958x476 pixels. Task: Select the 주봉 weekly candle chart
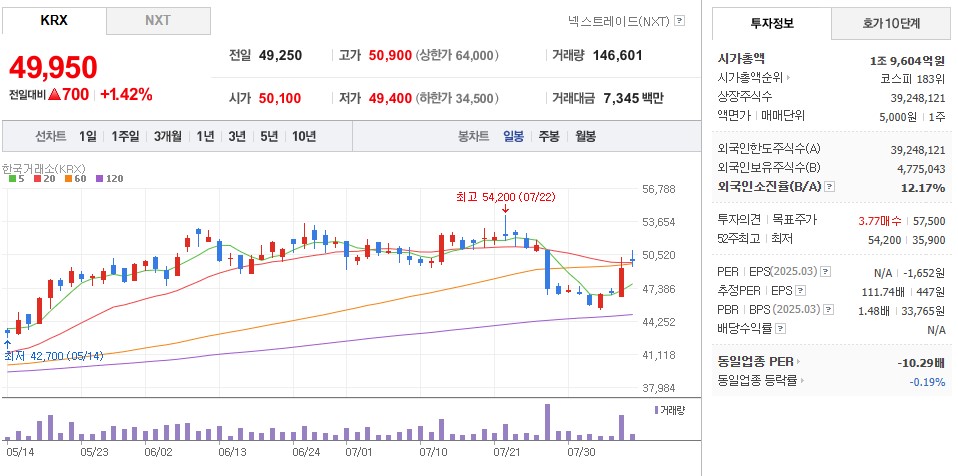(x=549, y=136)
